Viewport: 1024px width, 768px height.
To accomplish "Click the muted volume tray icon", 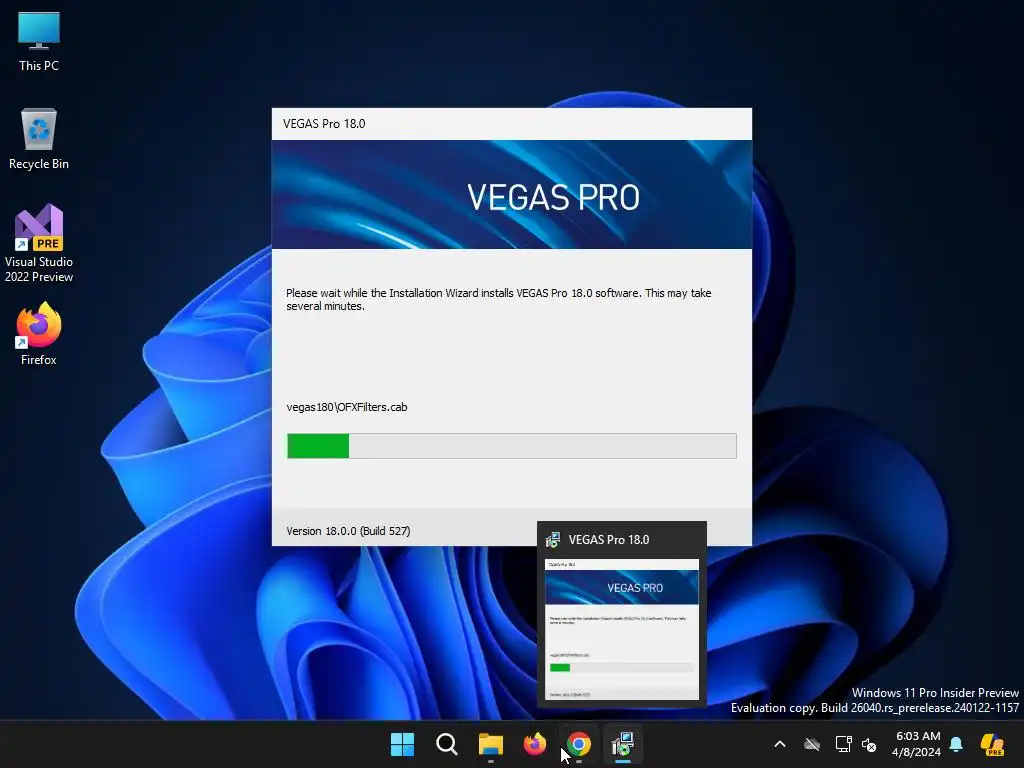I will [869, 744].
